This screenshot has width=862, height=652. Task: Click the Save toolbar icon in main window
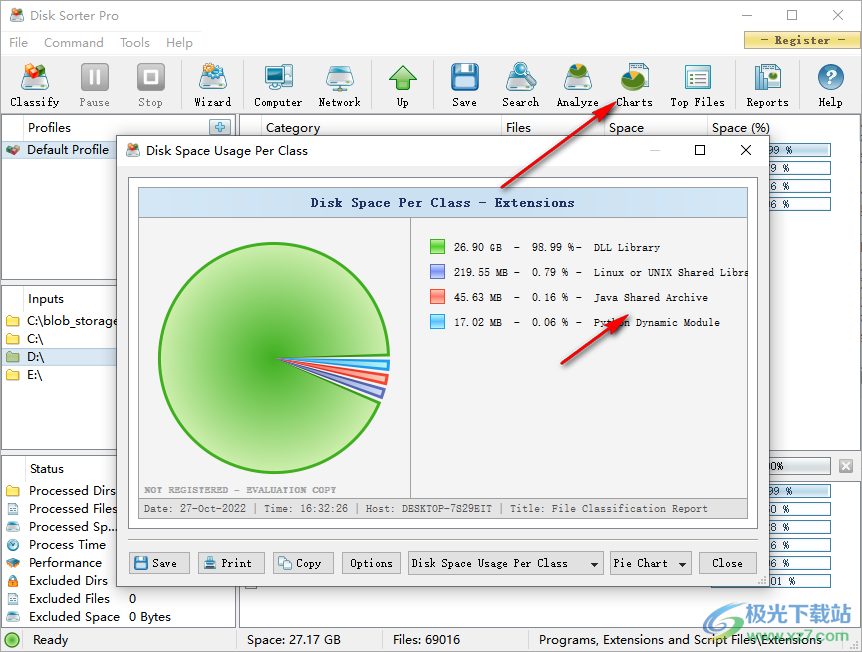point(465,85)
